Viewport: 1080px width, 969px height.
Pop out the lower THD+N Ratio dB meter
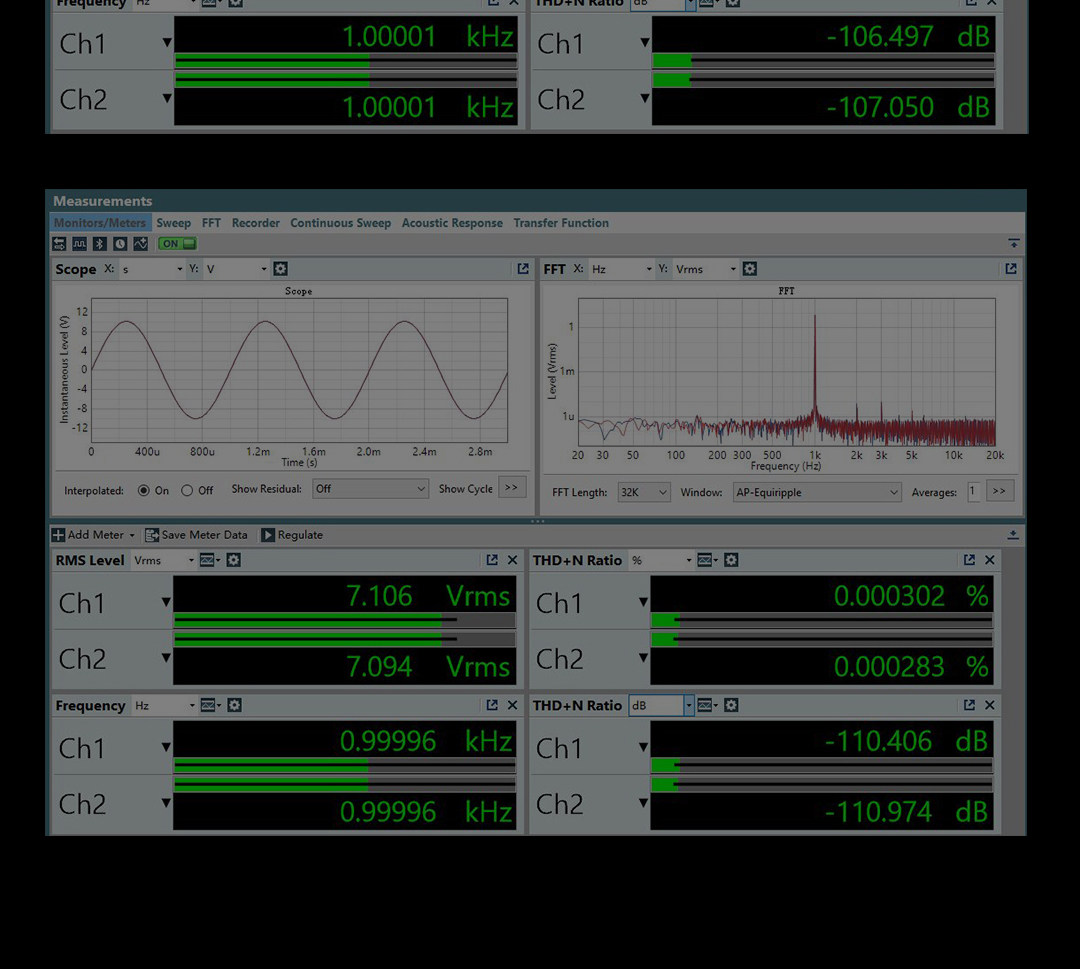pos(969,705)
